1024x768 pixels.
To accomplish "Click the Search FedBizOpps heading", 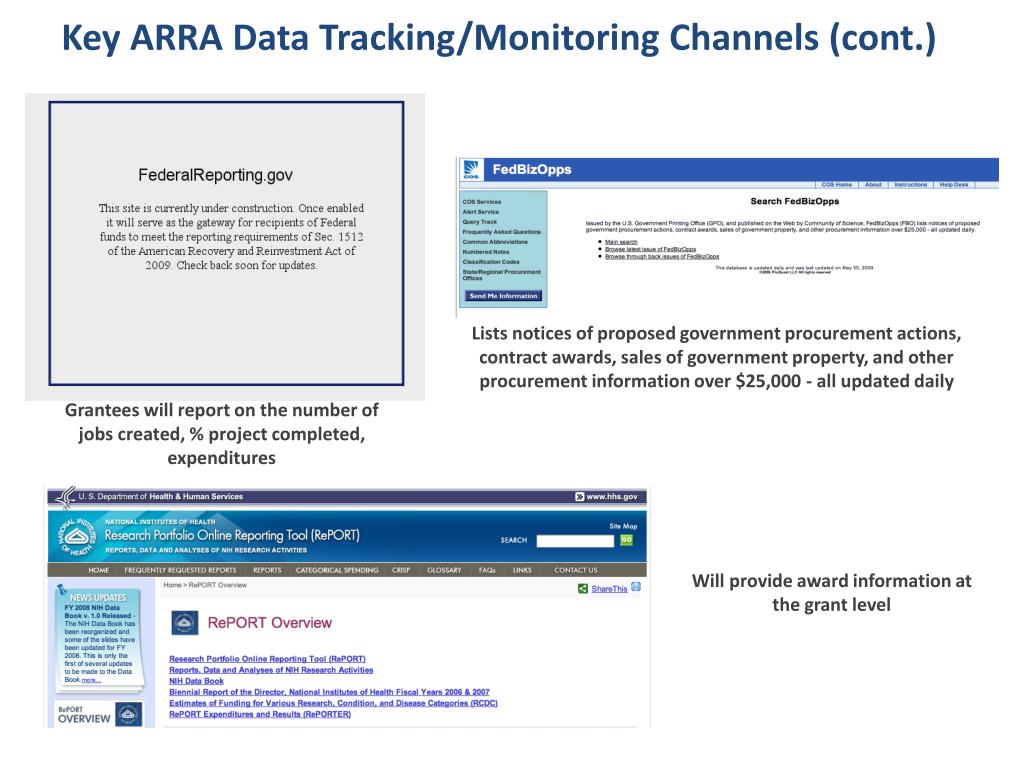I will 795,201.
